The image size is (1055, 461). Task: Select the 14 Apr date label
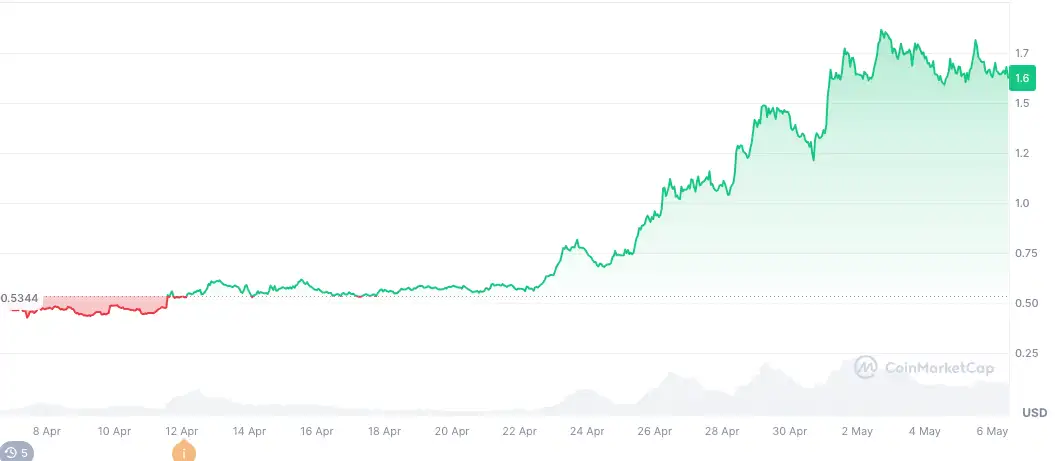pos(249,432)
